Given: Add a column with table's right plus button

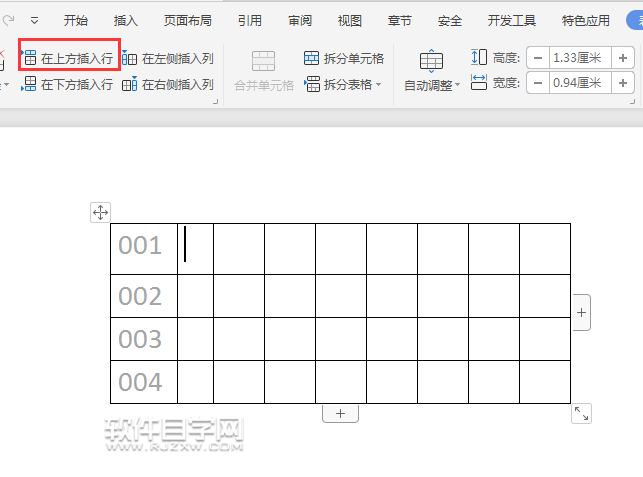Looking at the screenshot, I should coord(582,312).
